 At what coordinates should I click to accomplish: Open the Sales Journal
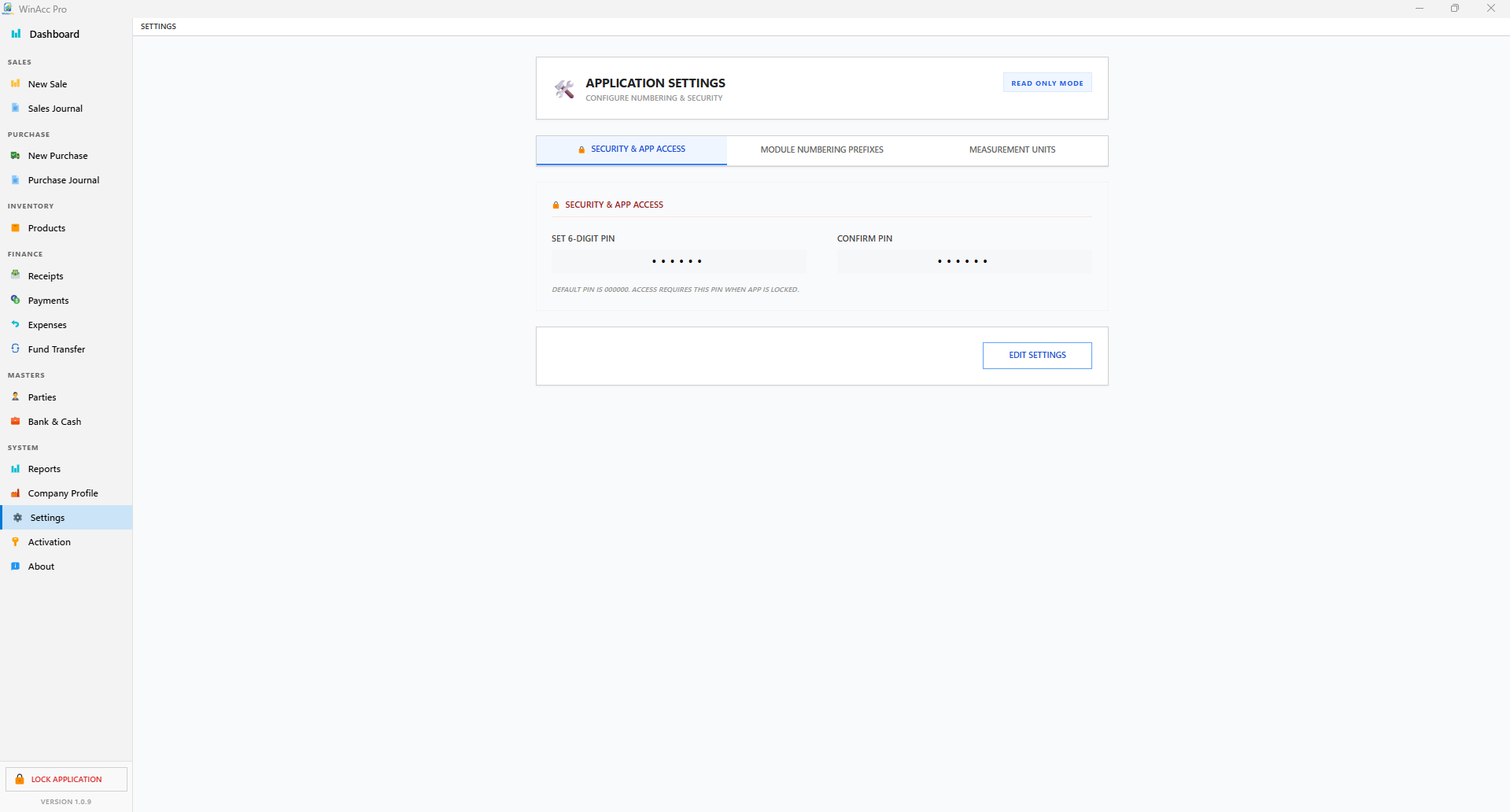click(x=66, y=108)
